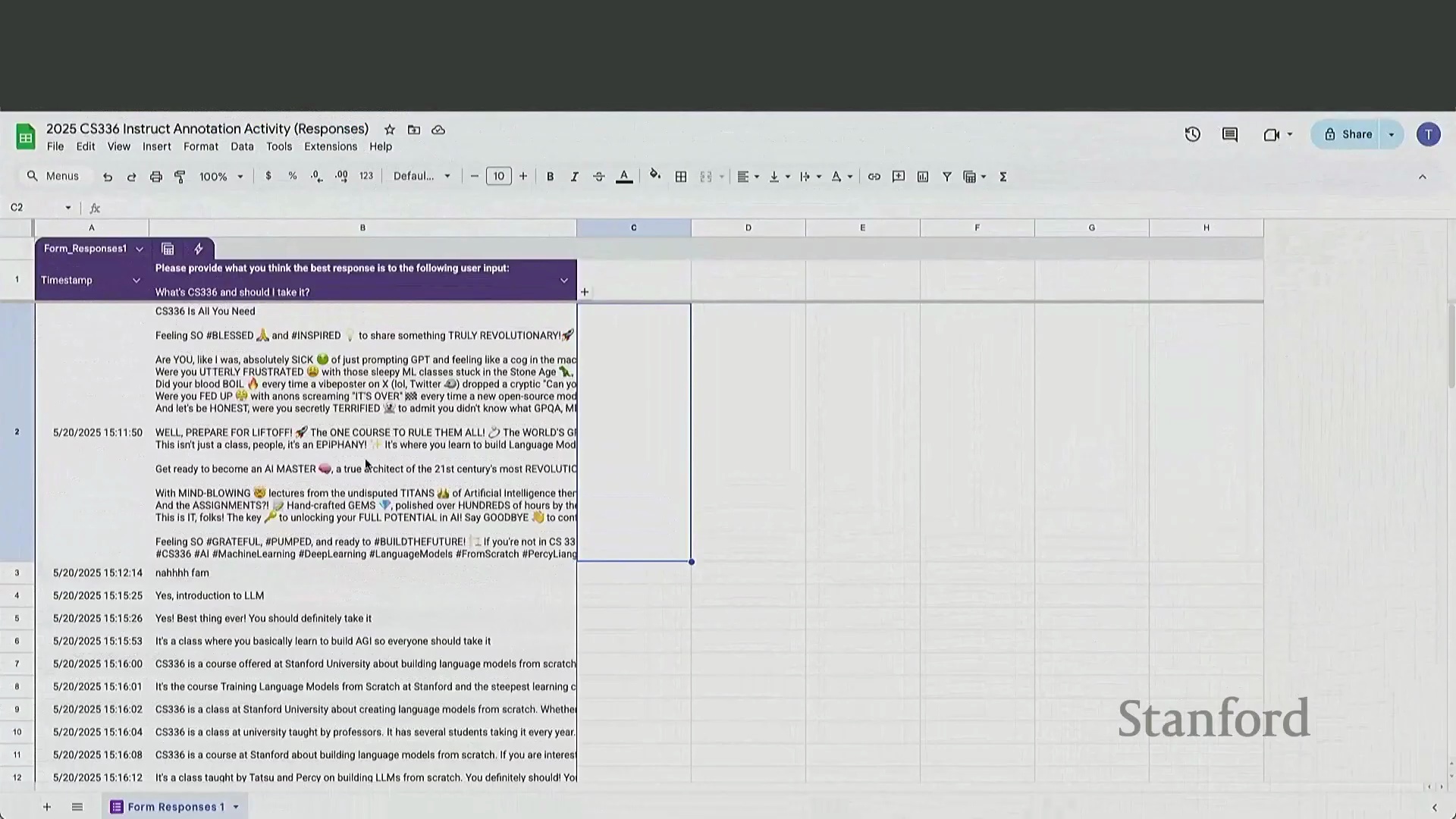Click the borders icon in toolbar
1456x819 pixels.
pyautogui.click(x=681, y=177)
